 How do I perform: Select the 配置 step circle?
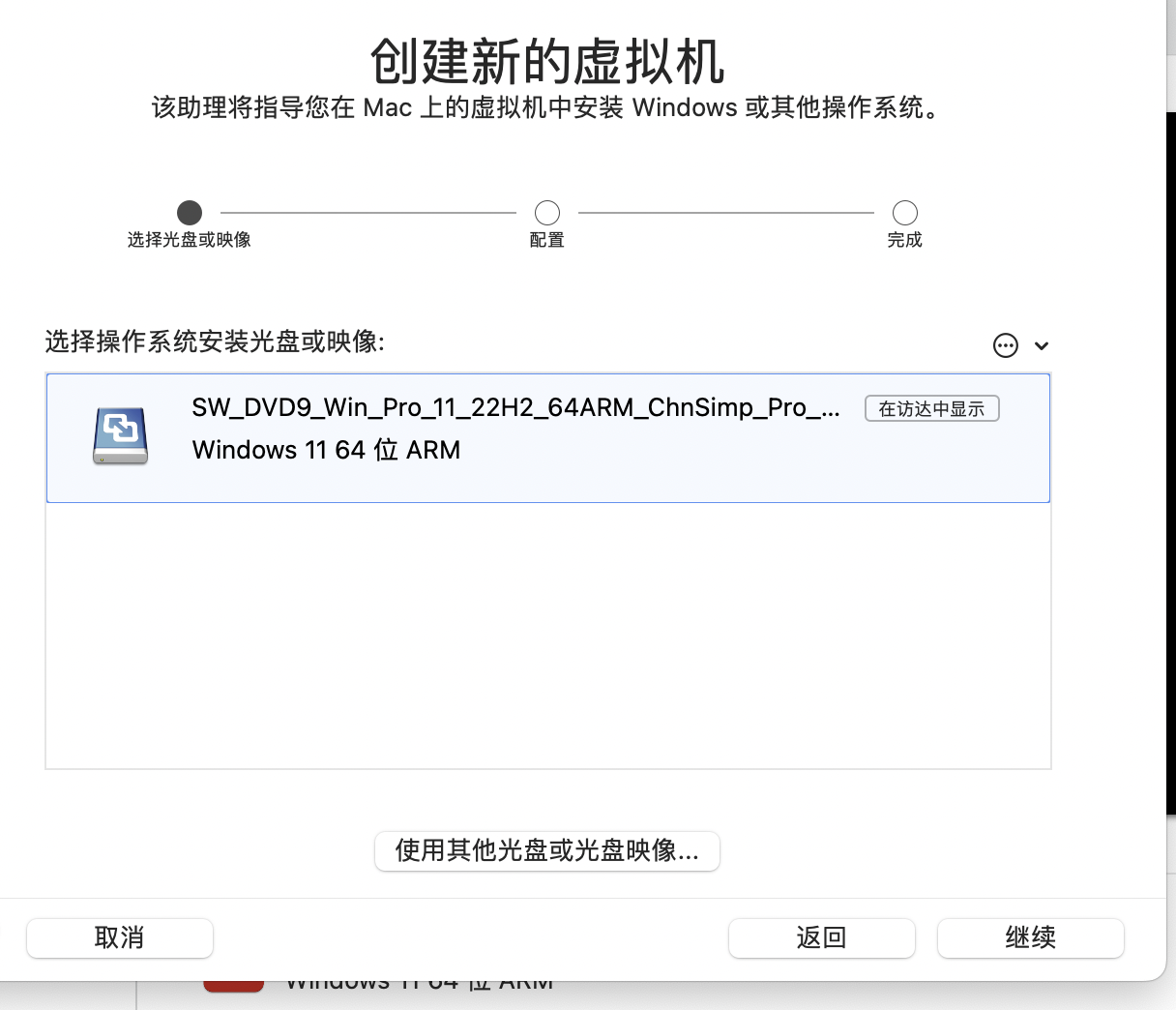click(x=547, y=213)
